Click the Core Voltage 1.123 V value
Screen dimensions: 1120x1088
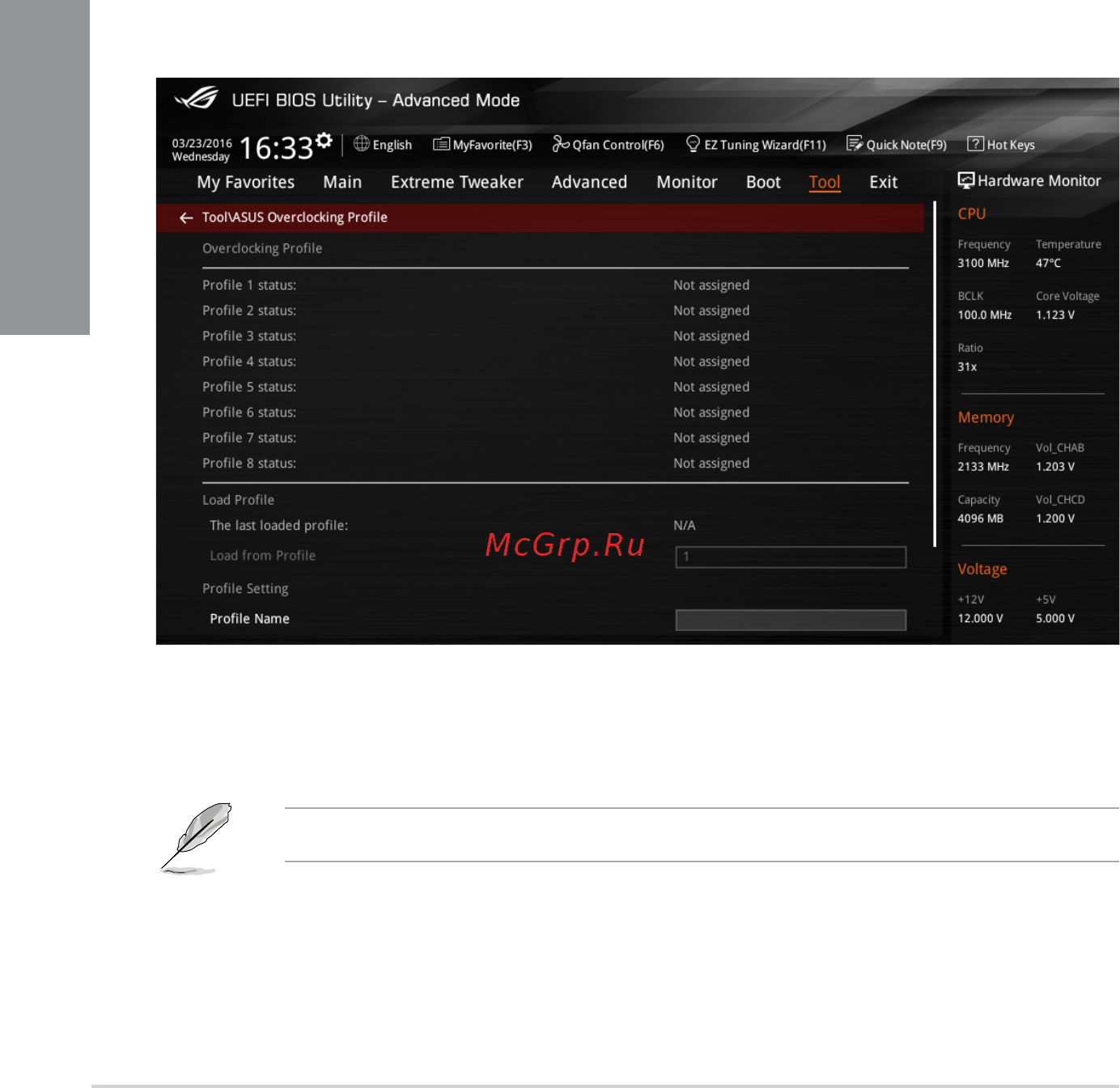tap(1055, 315)
